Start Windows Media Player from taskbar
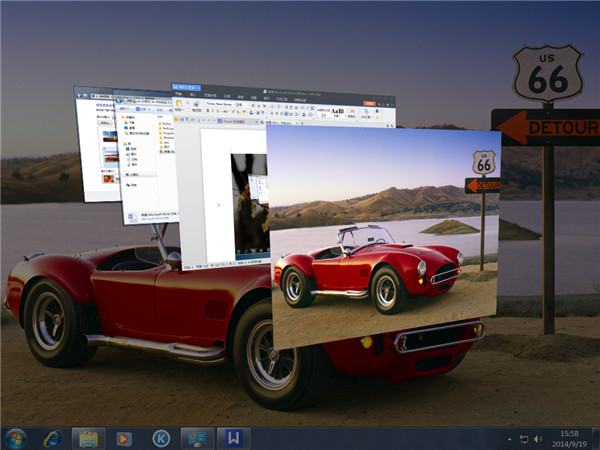The height and width of the screenshot is (450, 600). click(x=124, y=437)
